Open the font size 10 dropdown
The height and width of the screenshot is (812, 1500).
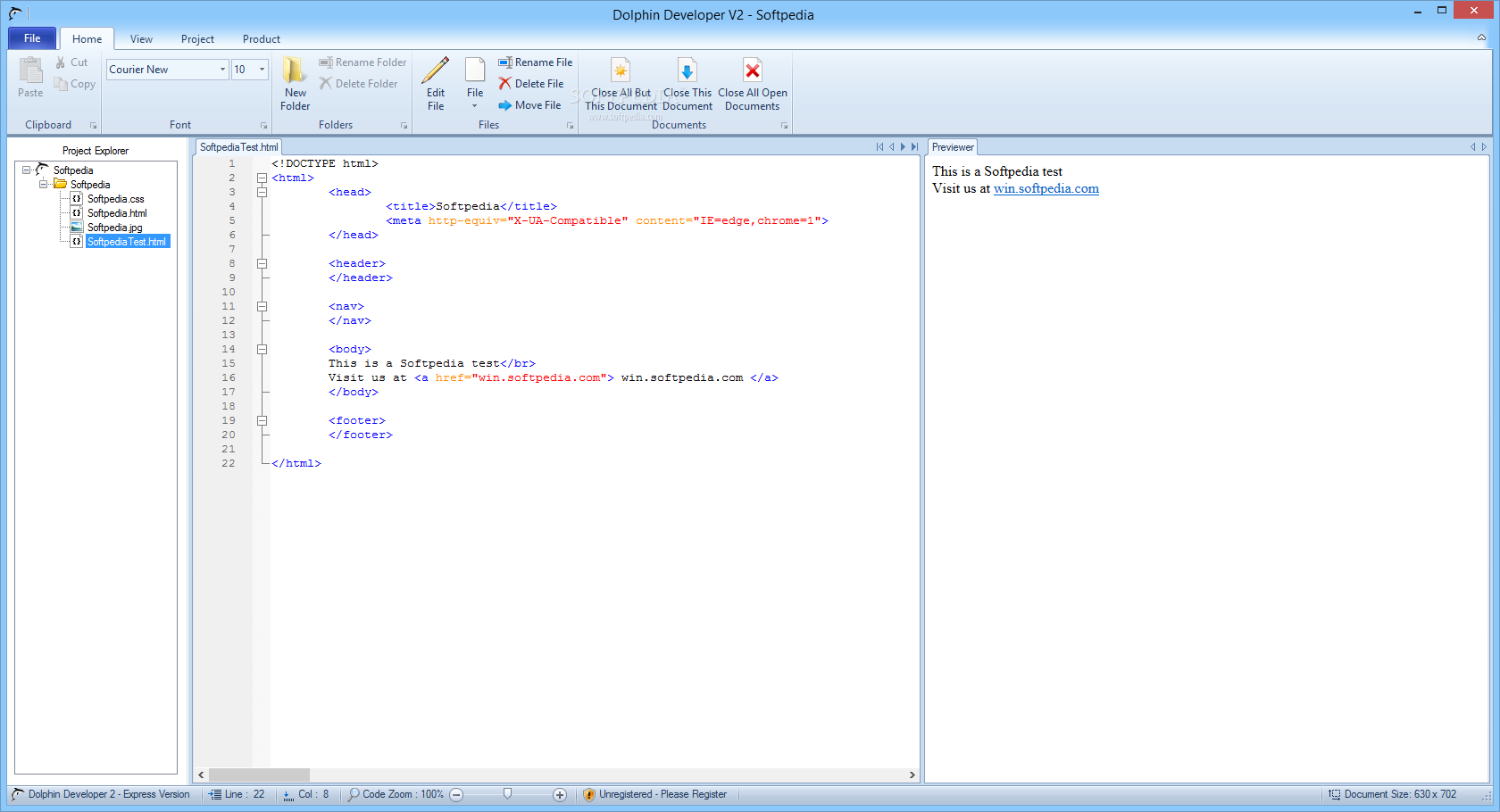[262, 70]
